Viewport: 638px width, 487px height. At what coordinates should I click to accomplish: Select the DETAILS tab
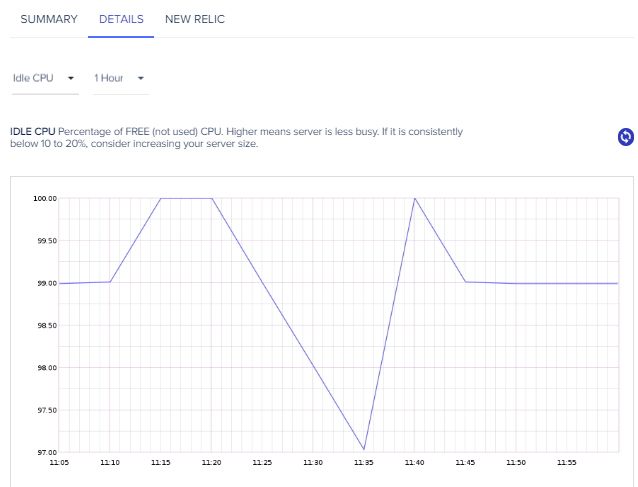[121, 19]
